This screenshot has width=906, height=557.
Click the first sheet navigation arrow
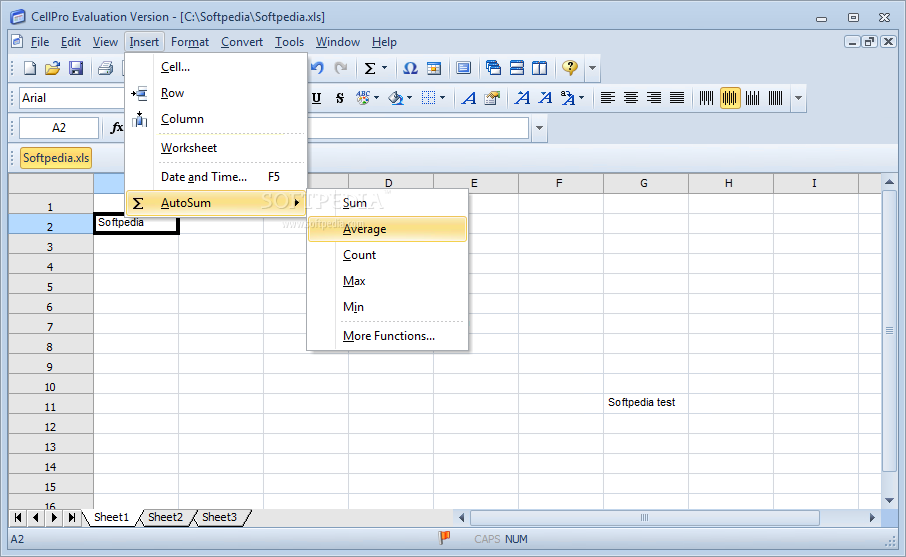coord(18,517)
